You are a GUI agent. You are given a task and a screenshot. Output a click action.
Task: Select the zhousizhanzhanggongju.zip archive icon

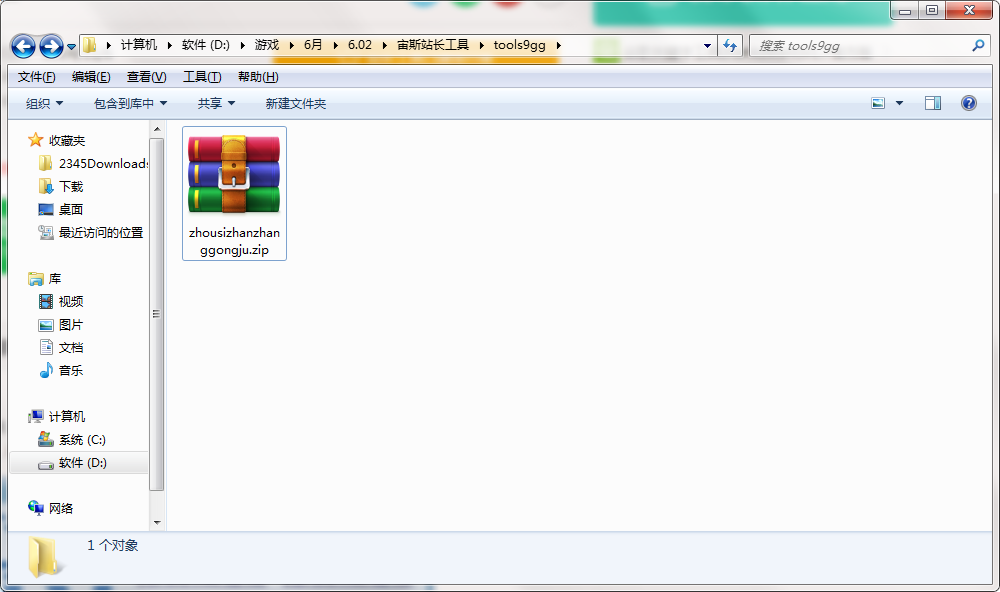[x=234, y=174]
